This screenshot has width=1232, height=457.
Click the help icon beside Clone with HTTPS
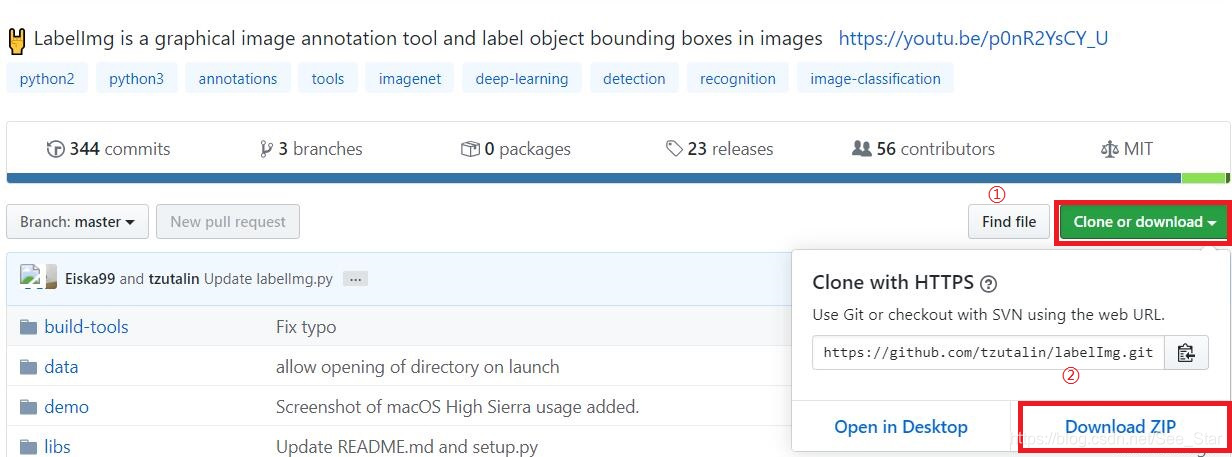[x=989, y=283]
